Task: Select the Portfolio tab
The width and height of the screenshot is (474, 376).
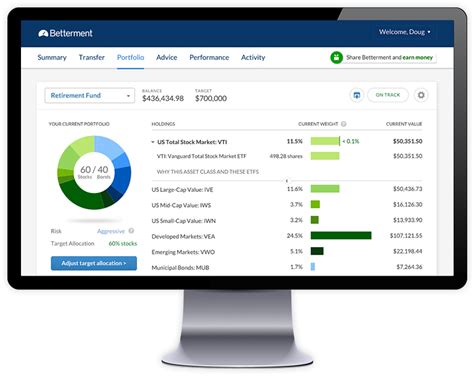Action: pyautogui.click(x=130, y=57)
